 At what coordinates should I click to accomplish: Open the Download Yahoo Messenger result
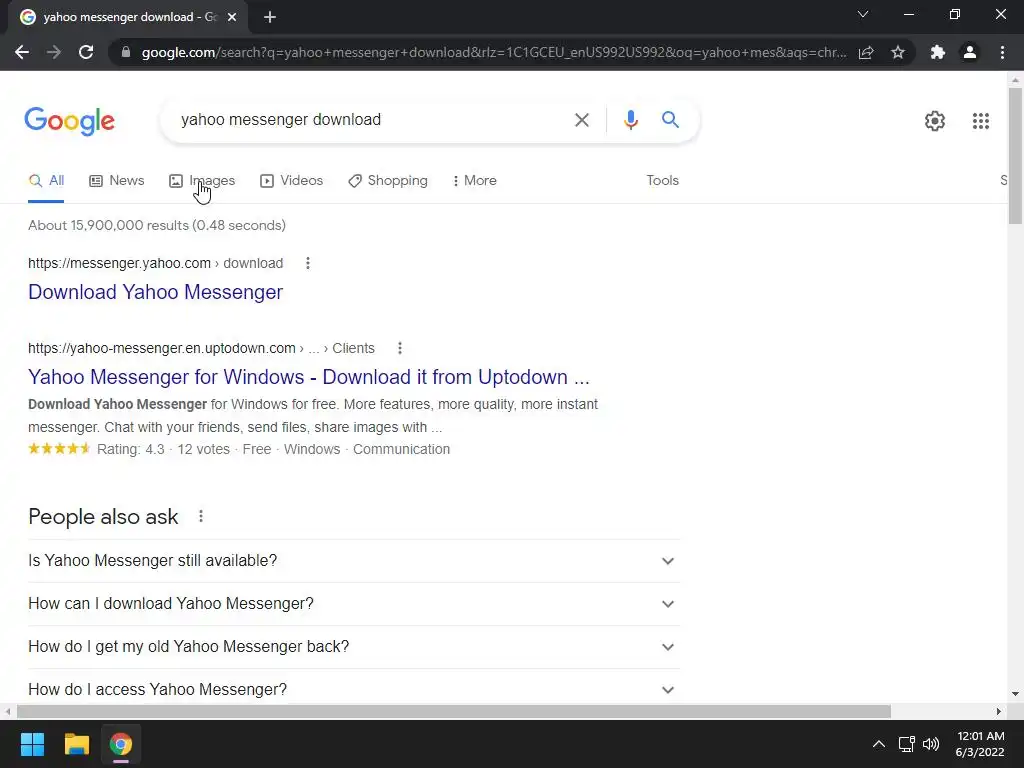(x=155, y=292)
